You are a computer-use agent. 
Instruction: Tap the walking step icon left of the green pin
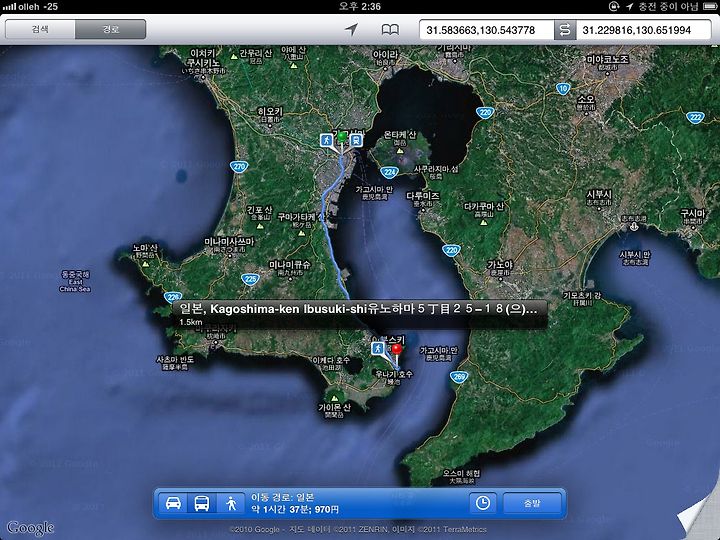point(327,140)
